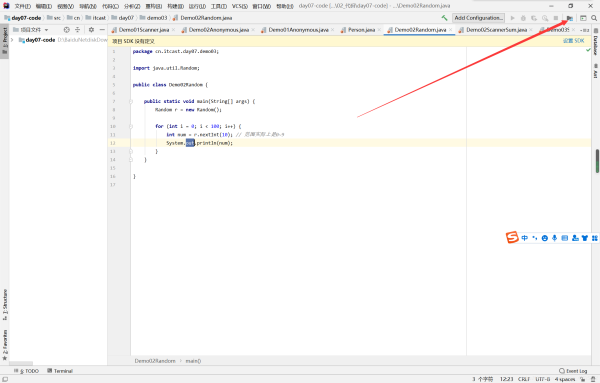Click the Add Configuration button
This screenshot has height=383, width=600.
pos(478,18)
